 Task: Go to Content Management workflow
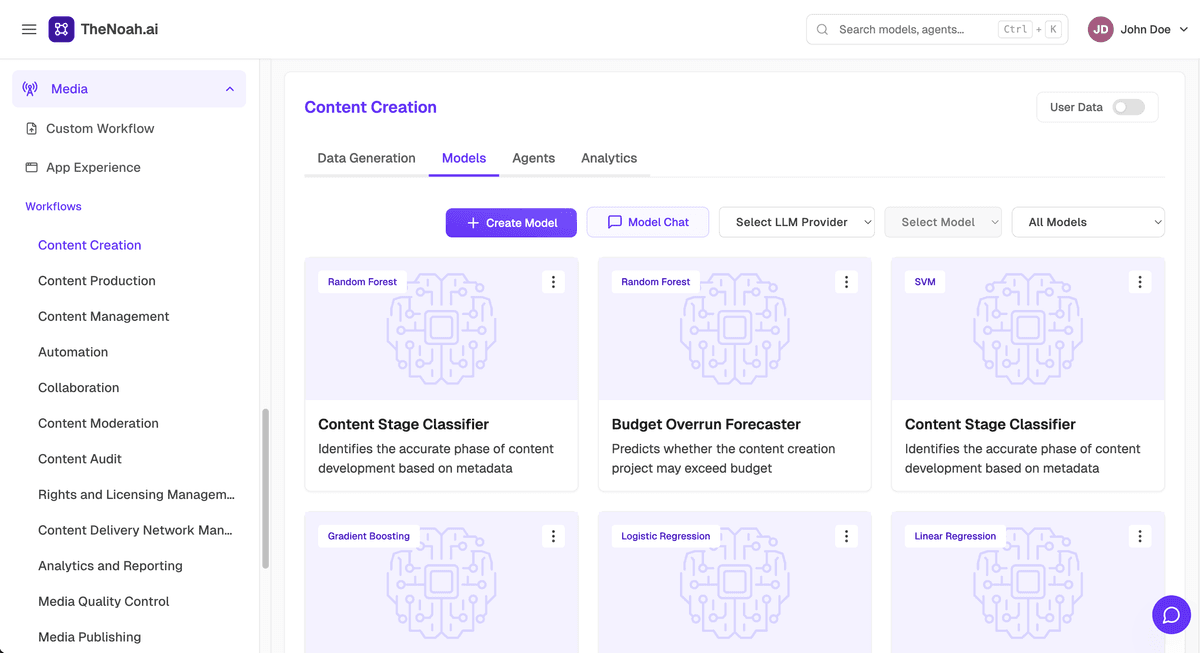104,317
